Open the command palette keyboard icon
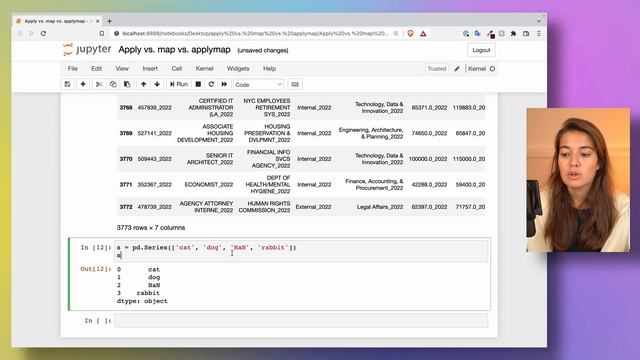This screenshot has height=360, width=640. [x=295, y=84]
